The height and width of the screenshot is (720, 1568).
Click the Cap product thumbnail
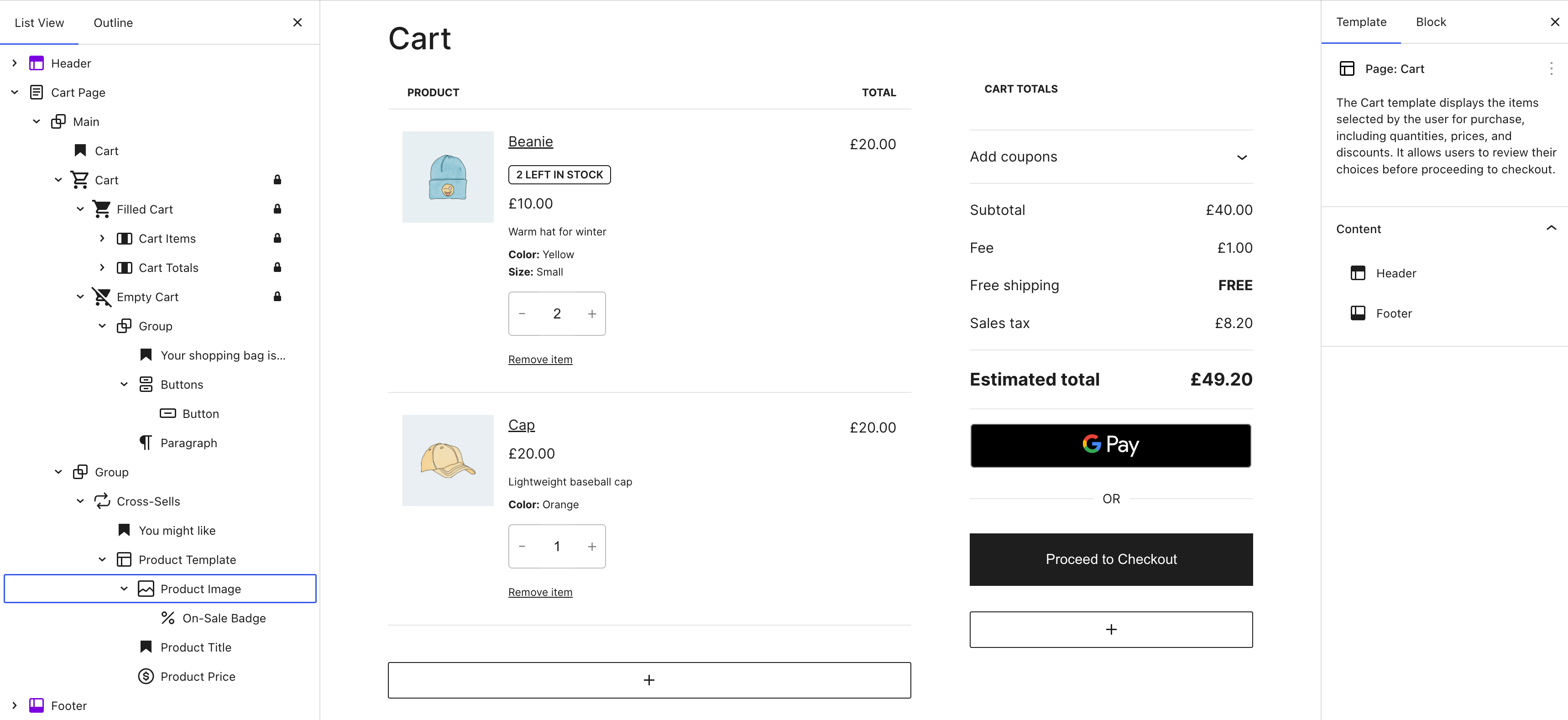(x=448, y=461)
